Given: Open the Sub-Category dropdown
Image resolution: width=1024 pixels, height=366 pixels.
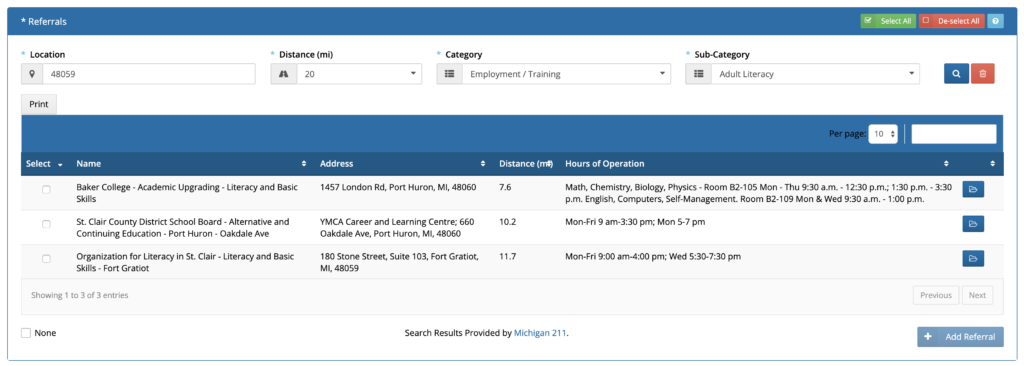Looking at the screenshot, I should (x=815, y=74).
